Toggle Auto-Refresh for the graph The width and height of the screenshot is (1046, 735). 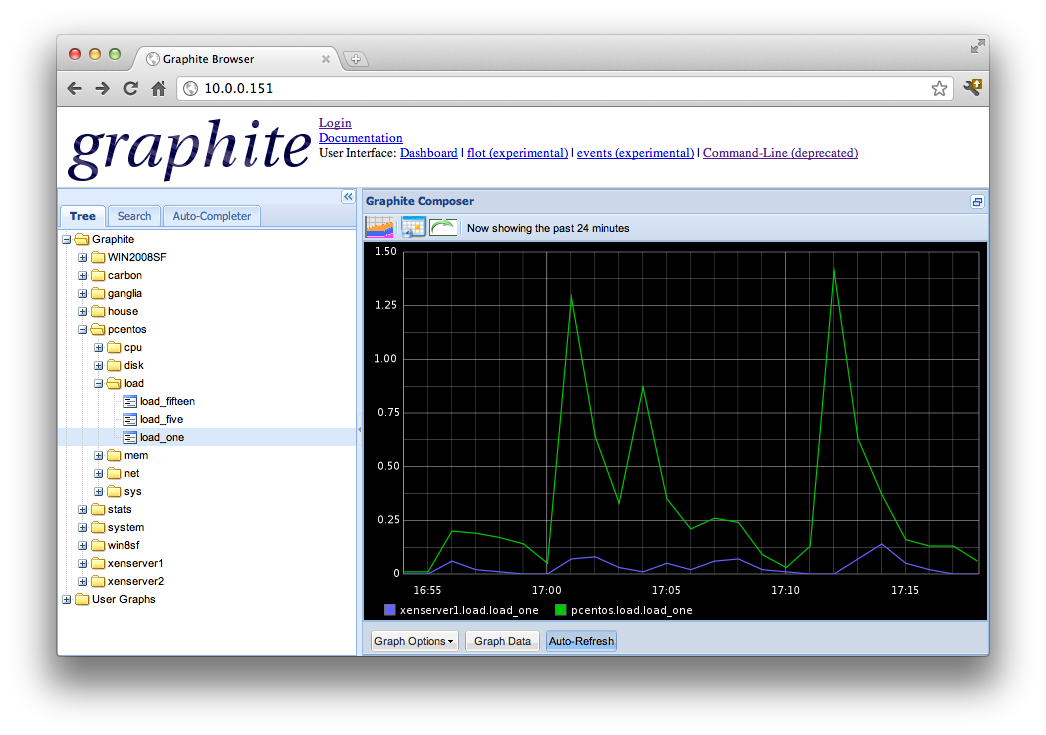click(x=581, y=640)
